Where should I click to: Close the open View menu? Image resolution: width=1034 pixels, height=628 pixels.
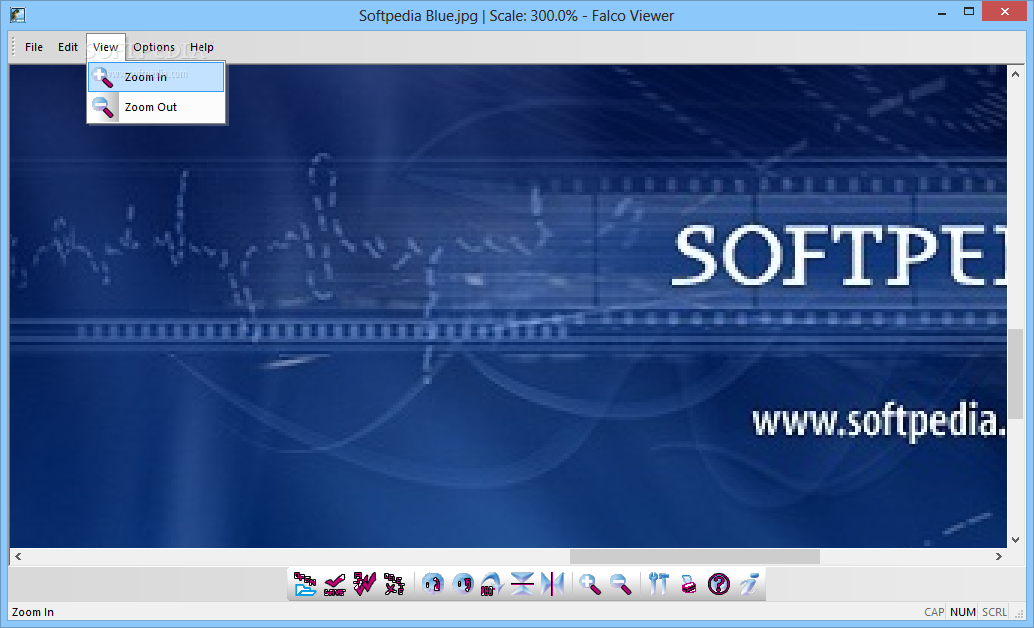point(106,47)
